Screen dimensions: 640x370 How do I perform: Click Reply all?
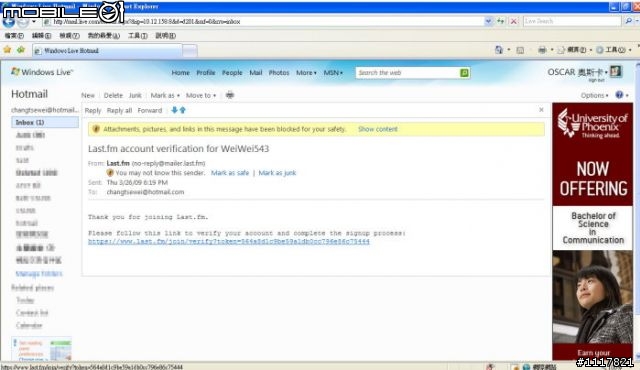[119, 110]
